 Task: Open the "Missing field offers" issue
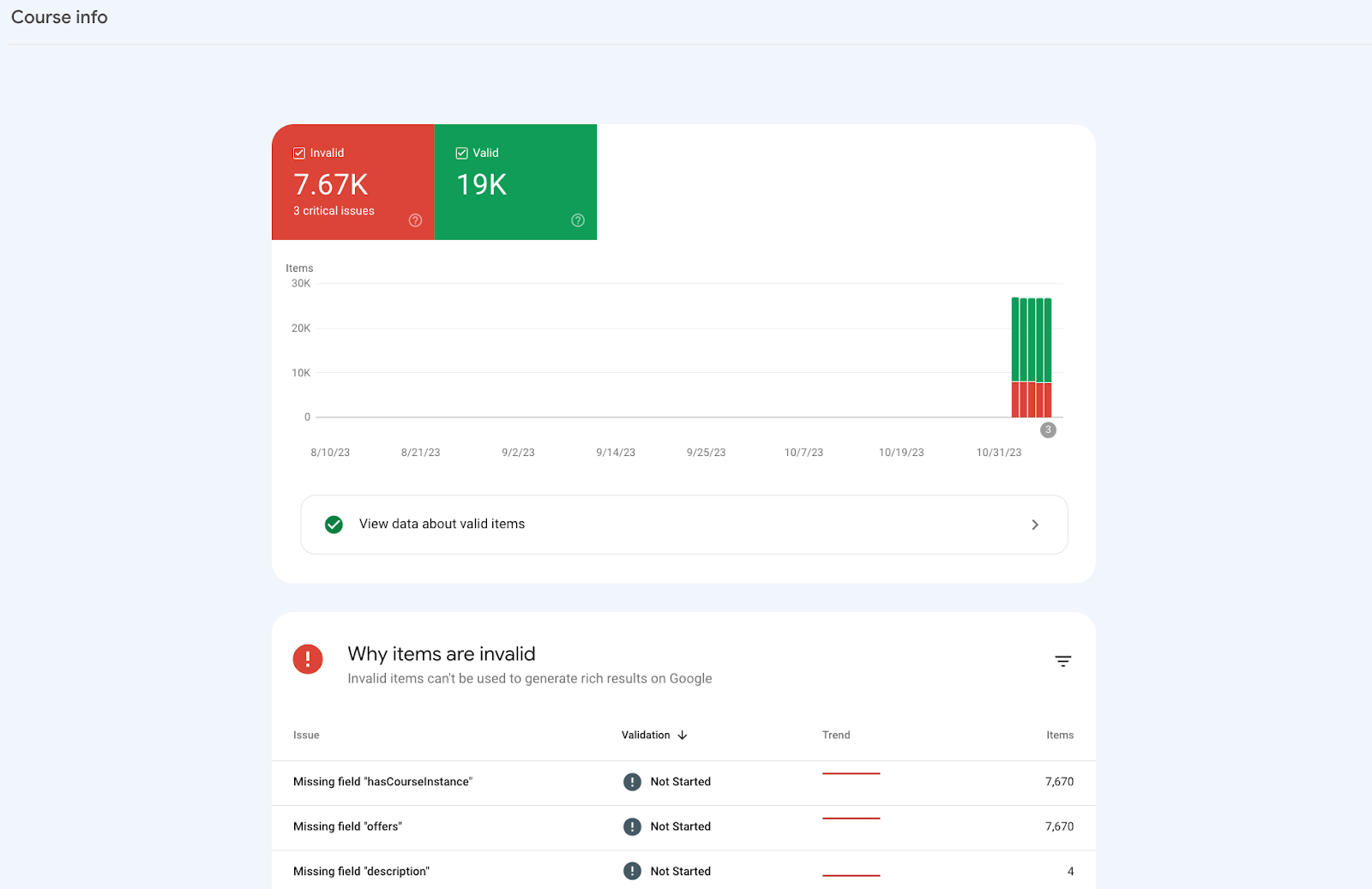point(347,826)
